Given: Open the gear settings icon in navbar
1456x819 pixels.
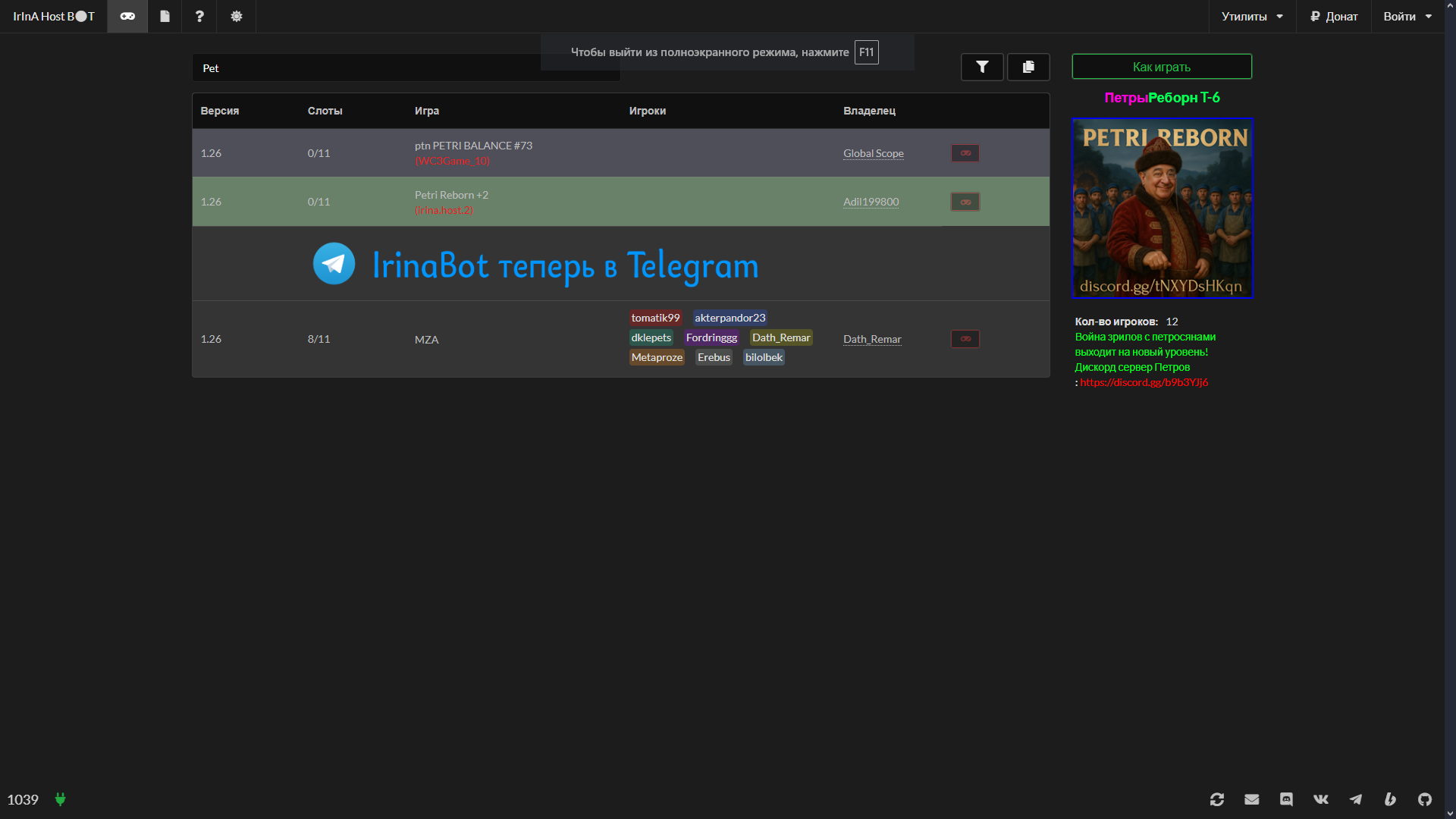Looking at the screenshot, I should click(237, 16).
